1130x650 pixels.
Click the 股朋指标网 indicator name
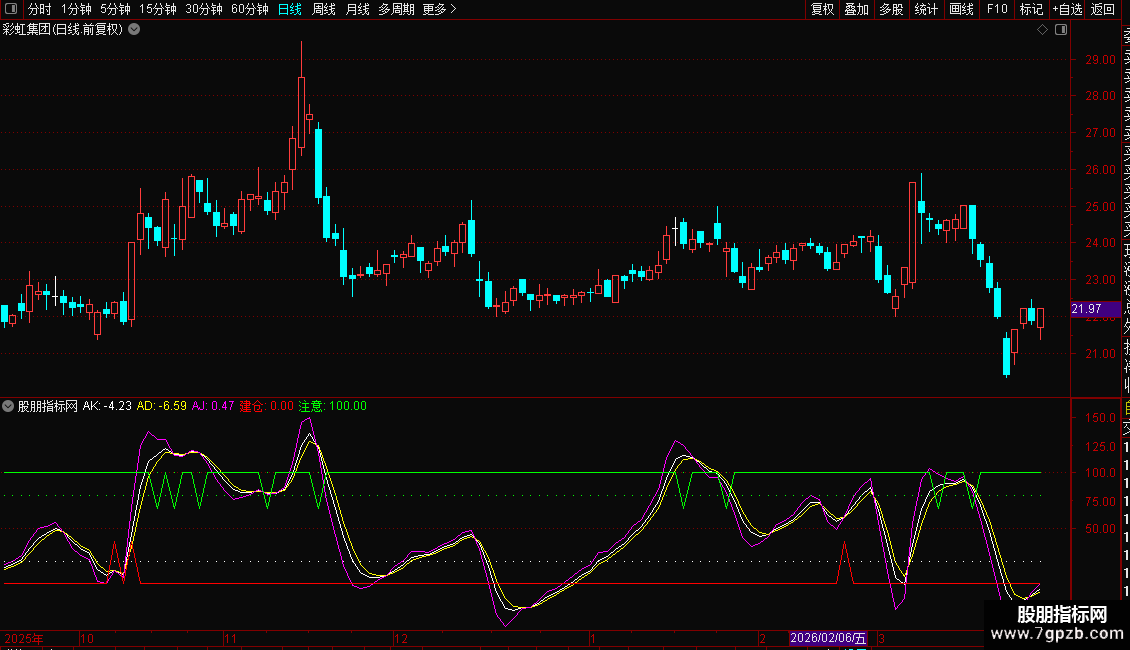click(x=48, y=406)
